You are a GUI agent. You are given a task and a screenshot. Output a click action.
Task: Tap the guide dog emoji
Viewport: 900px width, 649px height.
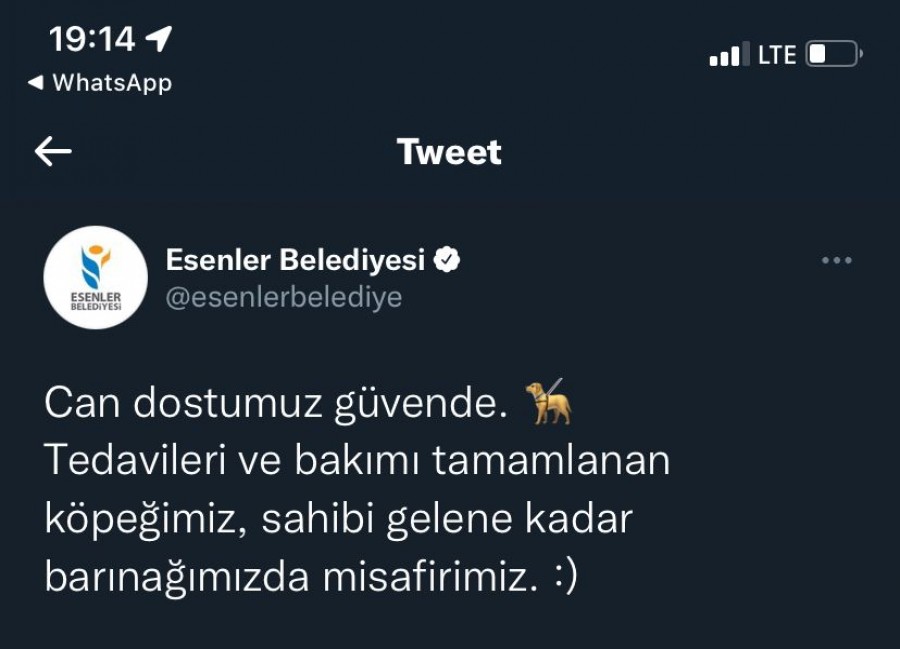click(548, 402)
